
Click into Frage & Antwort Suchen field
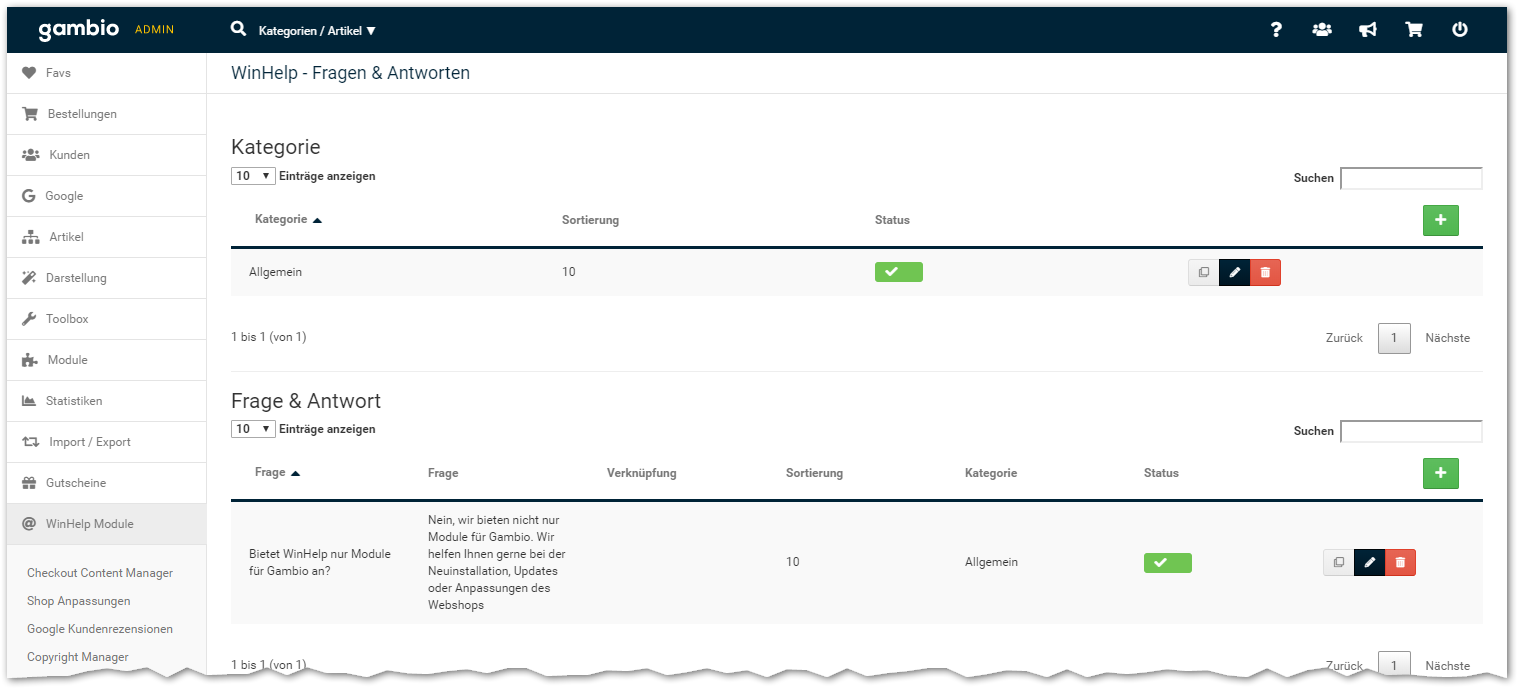pyautogui.click(x=1411, y=431)
